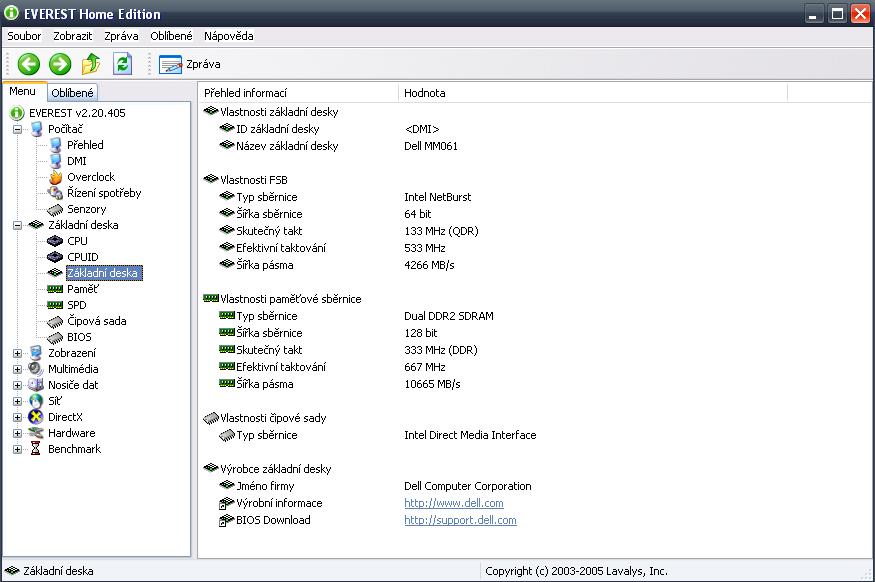Click the Senzory sensor icon
This screenshot has width=875, height=582.
55,210
